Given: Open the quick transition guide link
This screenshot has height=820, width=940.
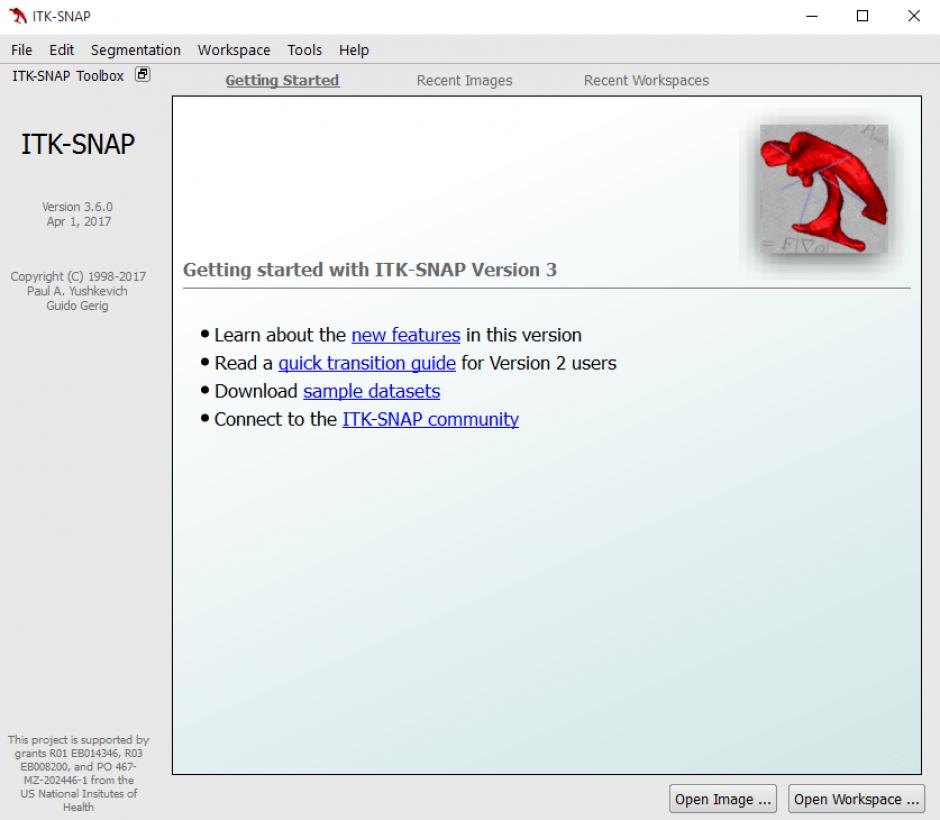Looking at the screenshot, I should [x=367, y=363].
